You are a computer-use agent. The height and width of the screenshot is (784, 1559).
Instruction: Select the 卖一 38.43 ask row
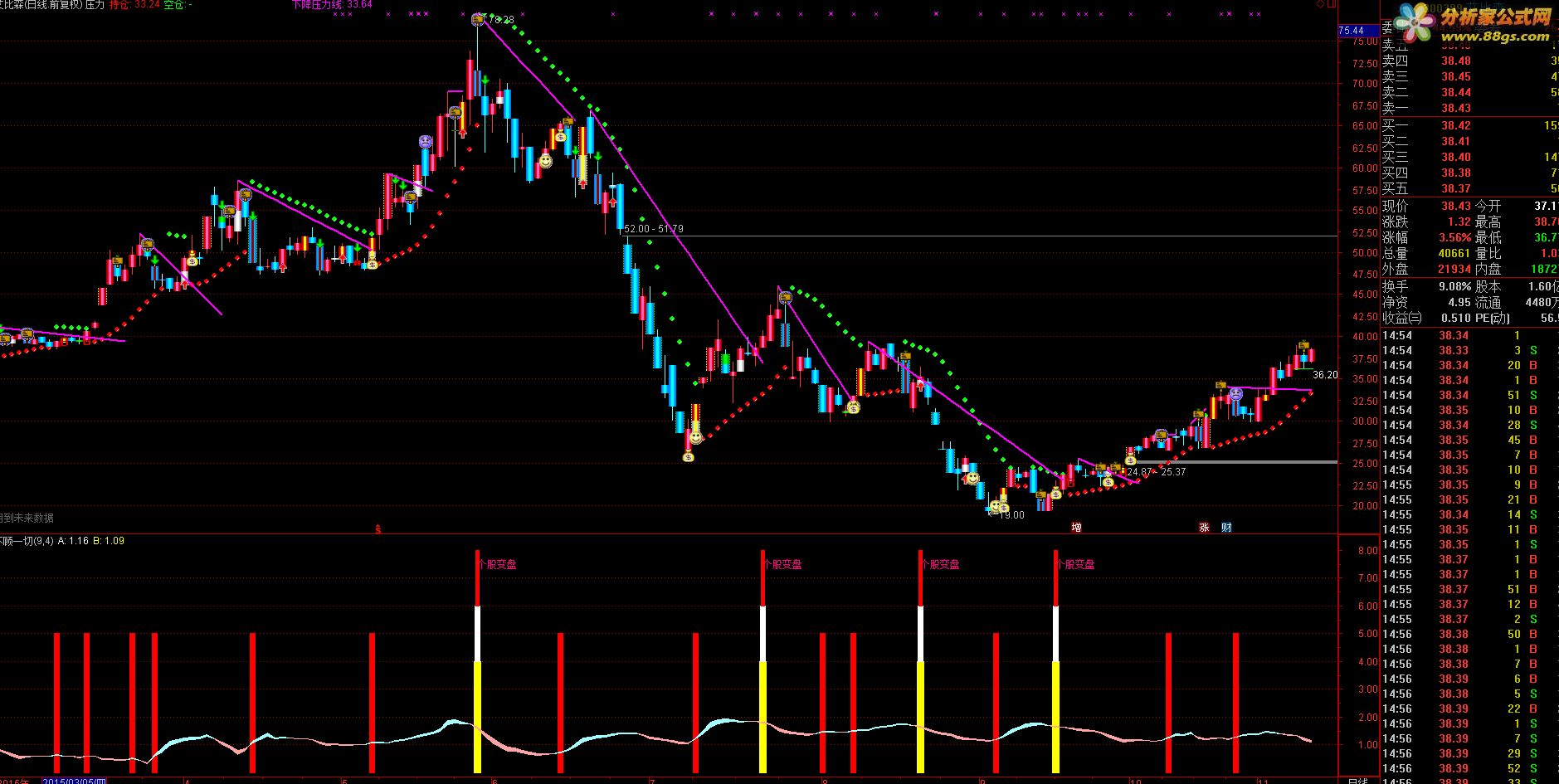pyautogui.click(x=1469, y=108)
